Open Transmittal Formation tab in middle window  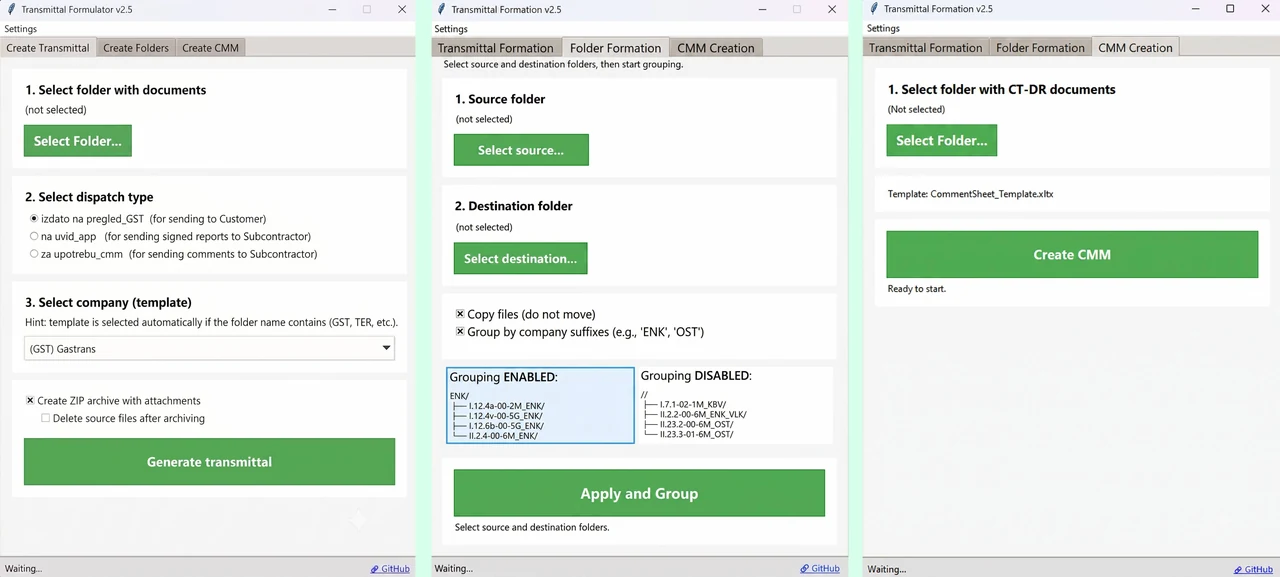[x=495, y=48]
